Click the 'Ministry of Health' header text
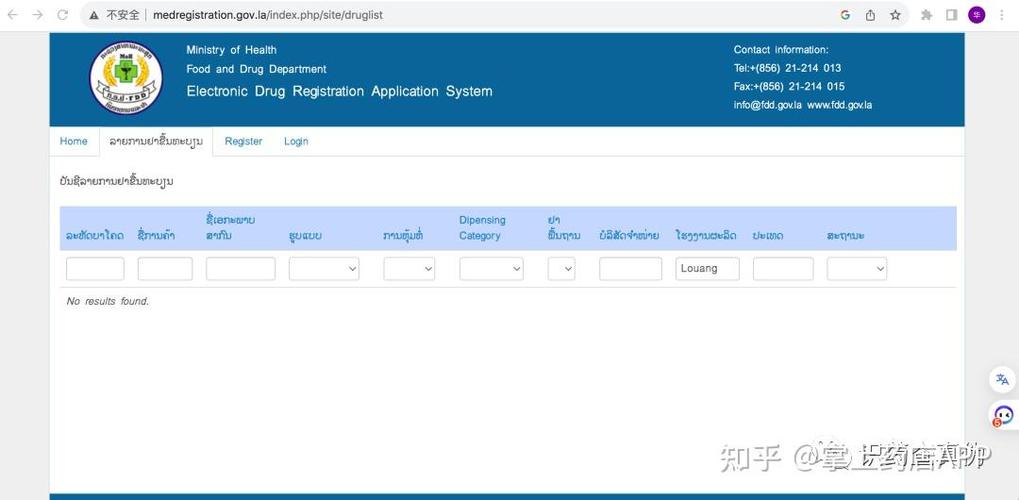 pos(231,49)
